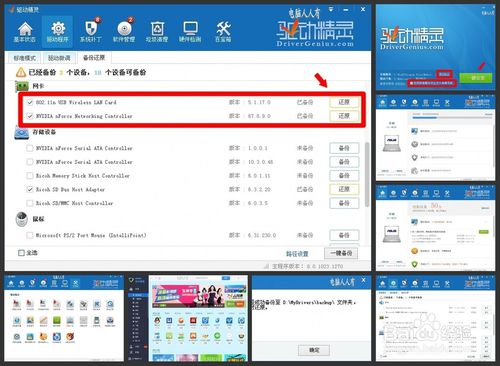The image size is (500, 366).
Task: Click 还原 for Ricoh SD Bus Host Adapter
Action: point(344,189)
